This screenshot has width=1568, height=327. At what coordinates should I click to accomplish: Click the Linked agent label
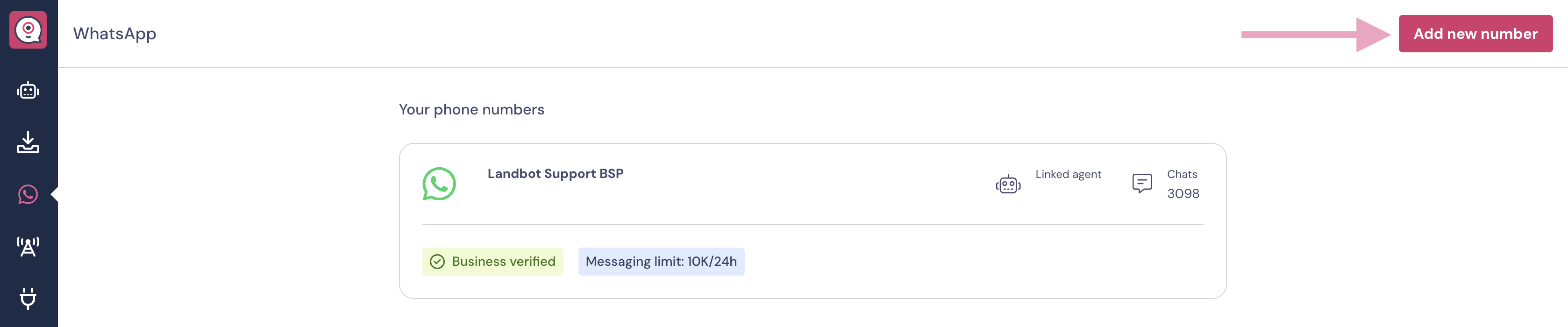(1068, 174)
